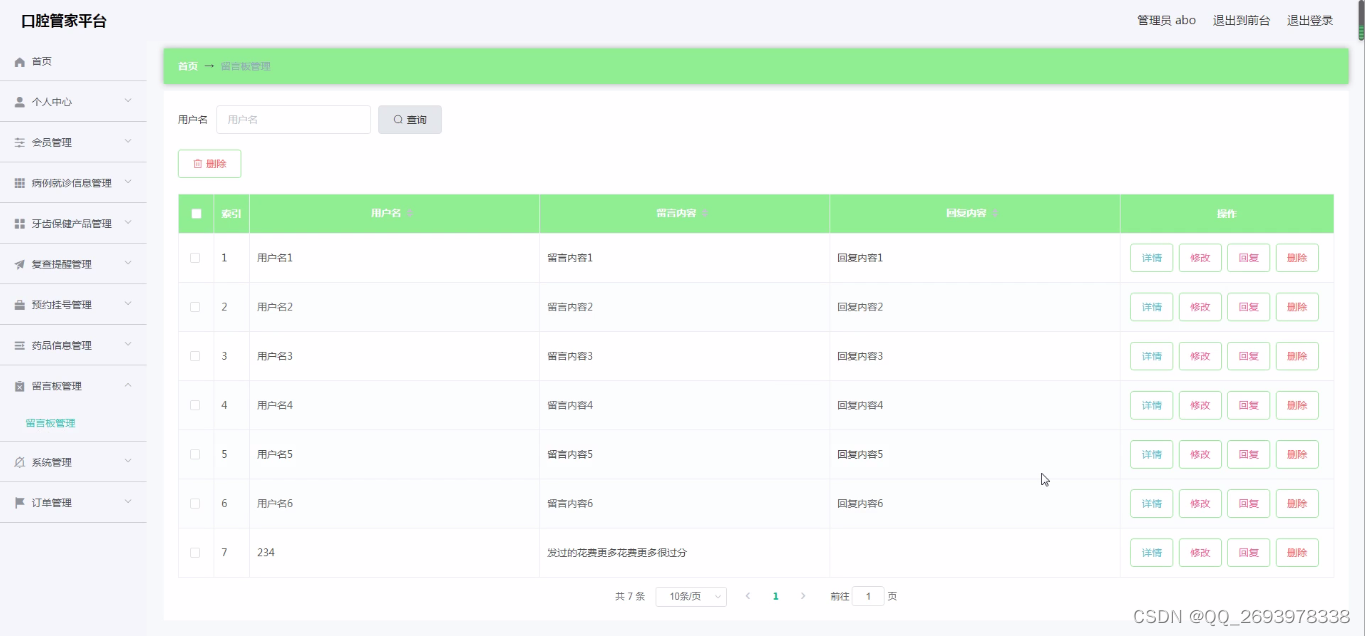This screenshot has height=636, width=1365.
Task: Click the 前往 page number input
Action: point(868,597)
